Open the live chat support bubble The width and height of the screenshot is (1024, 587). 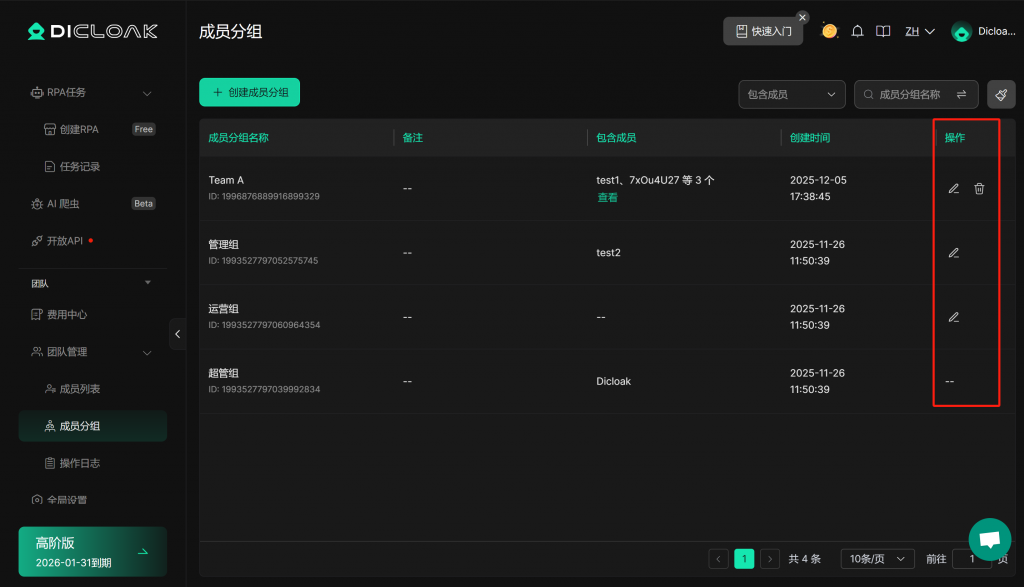pyautogui.click(x=989, y=539)
